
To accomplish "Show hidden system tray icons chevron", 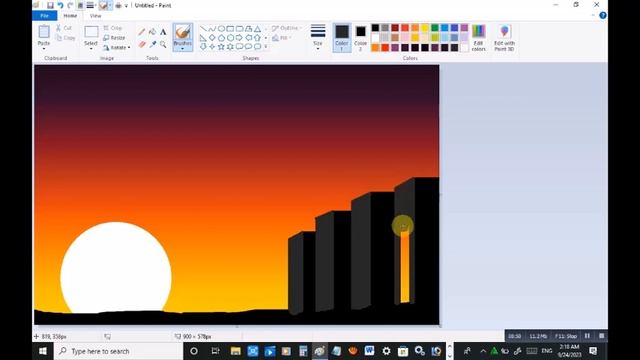I will click(x=483, y=351).
